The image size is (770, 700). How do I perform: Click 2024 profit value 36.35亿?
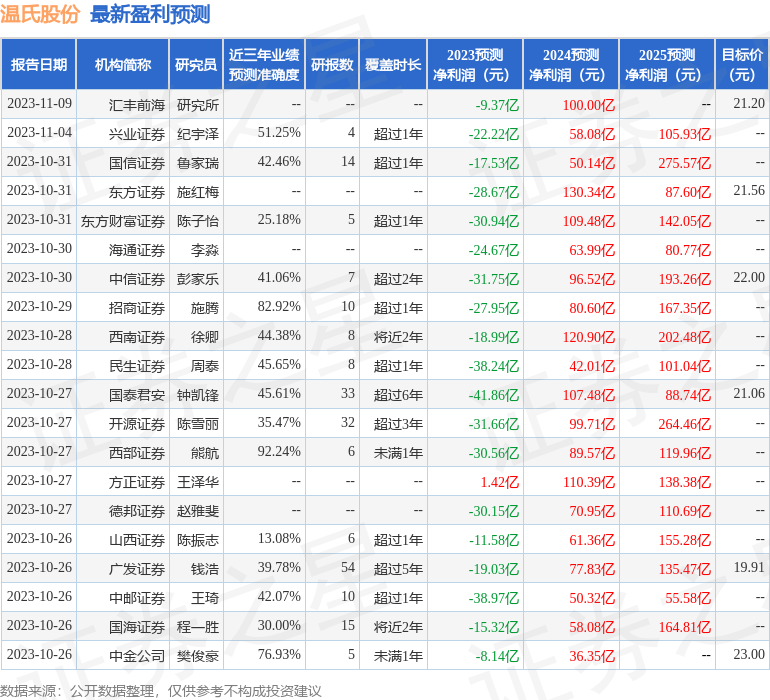tap(592, 656)
